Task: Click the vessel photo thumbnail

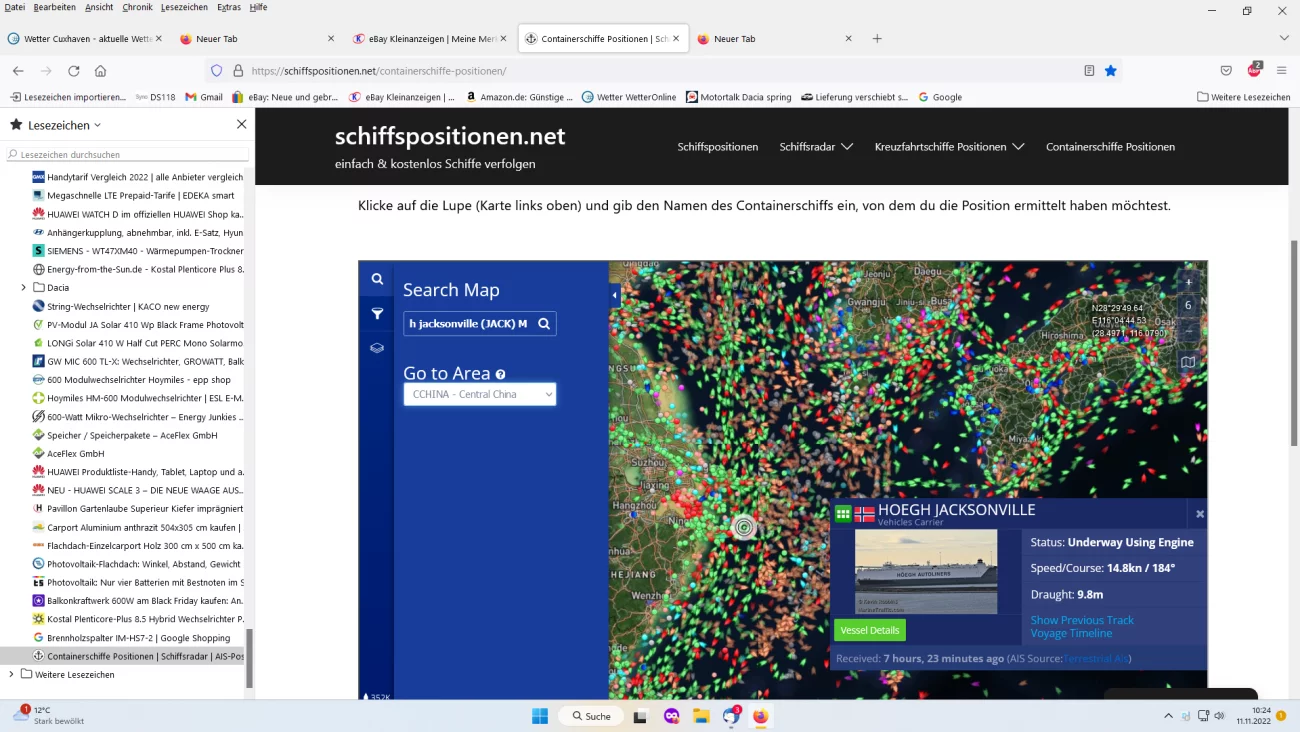Action: [x=926, y=571]
